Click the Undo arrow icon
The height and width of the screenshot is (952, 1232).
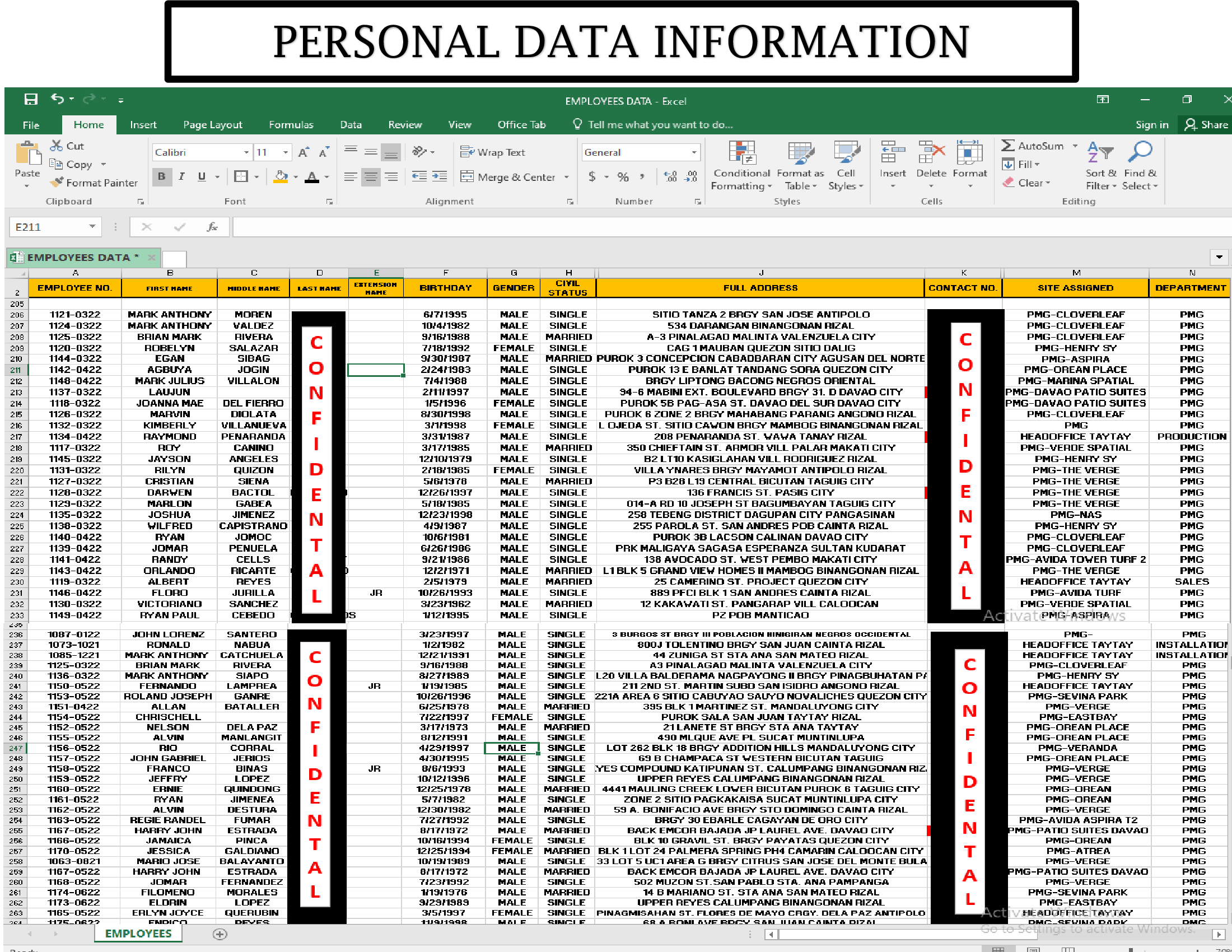coord(57,99)
